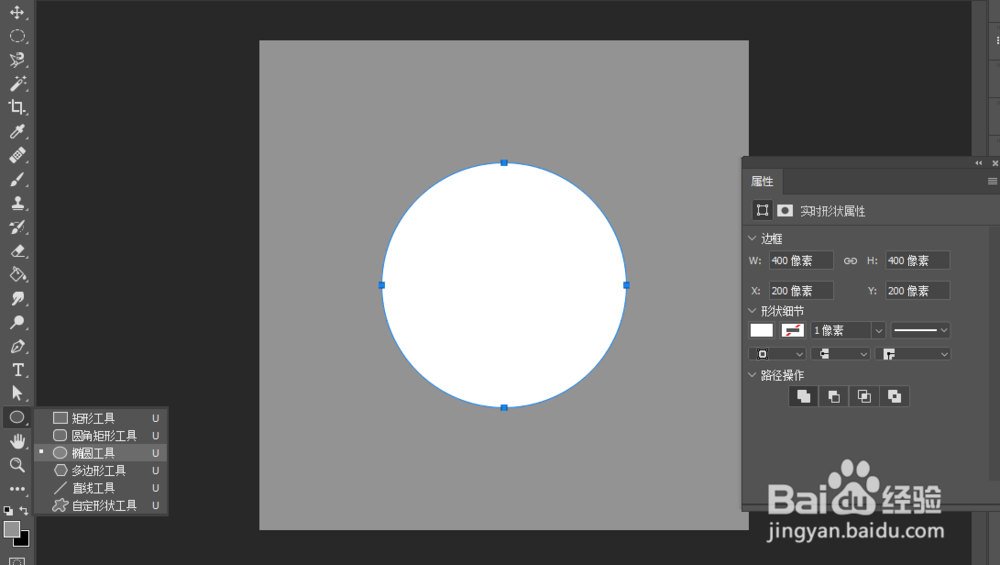Choose 矩形工具 from the flyout menu
The image size is (1000, 565).
[x=101, y=418]
